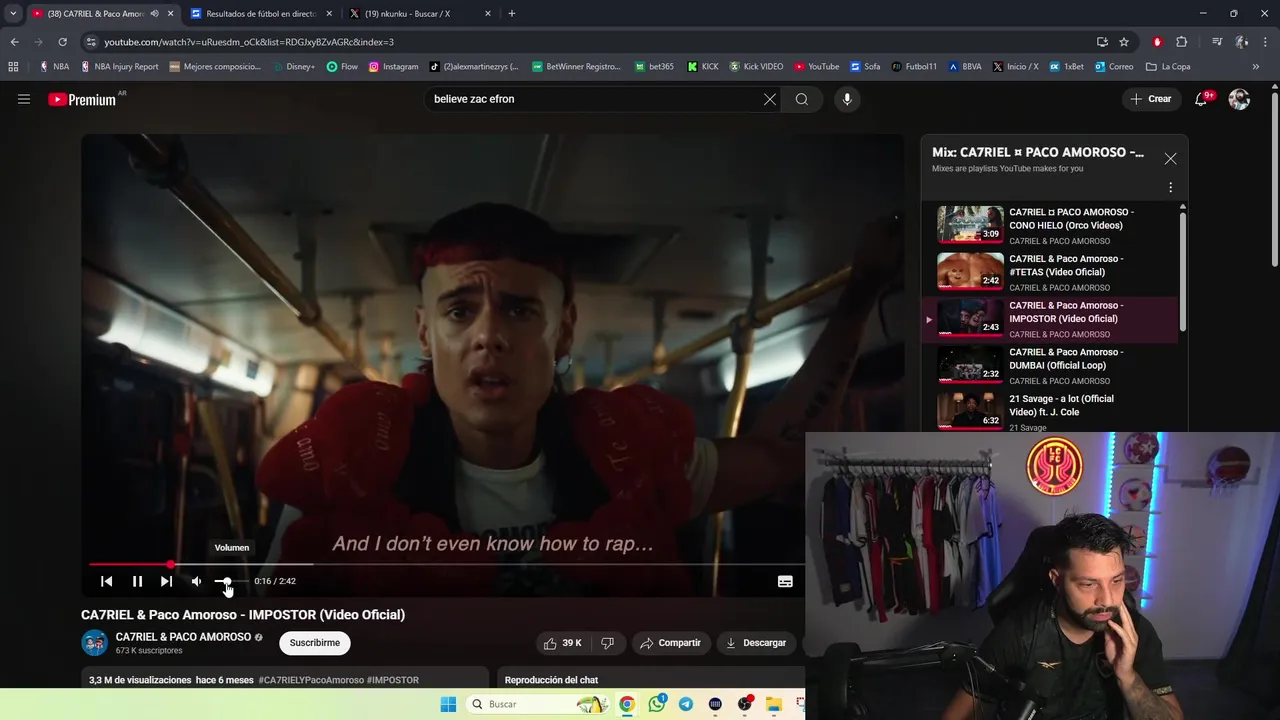
Task: Select the CA7RIEL & Paco Amoroso browser tab
Action: coord(95,14)
